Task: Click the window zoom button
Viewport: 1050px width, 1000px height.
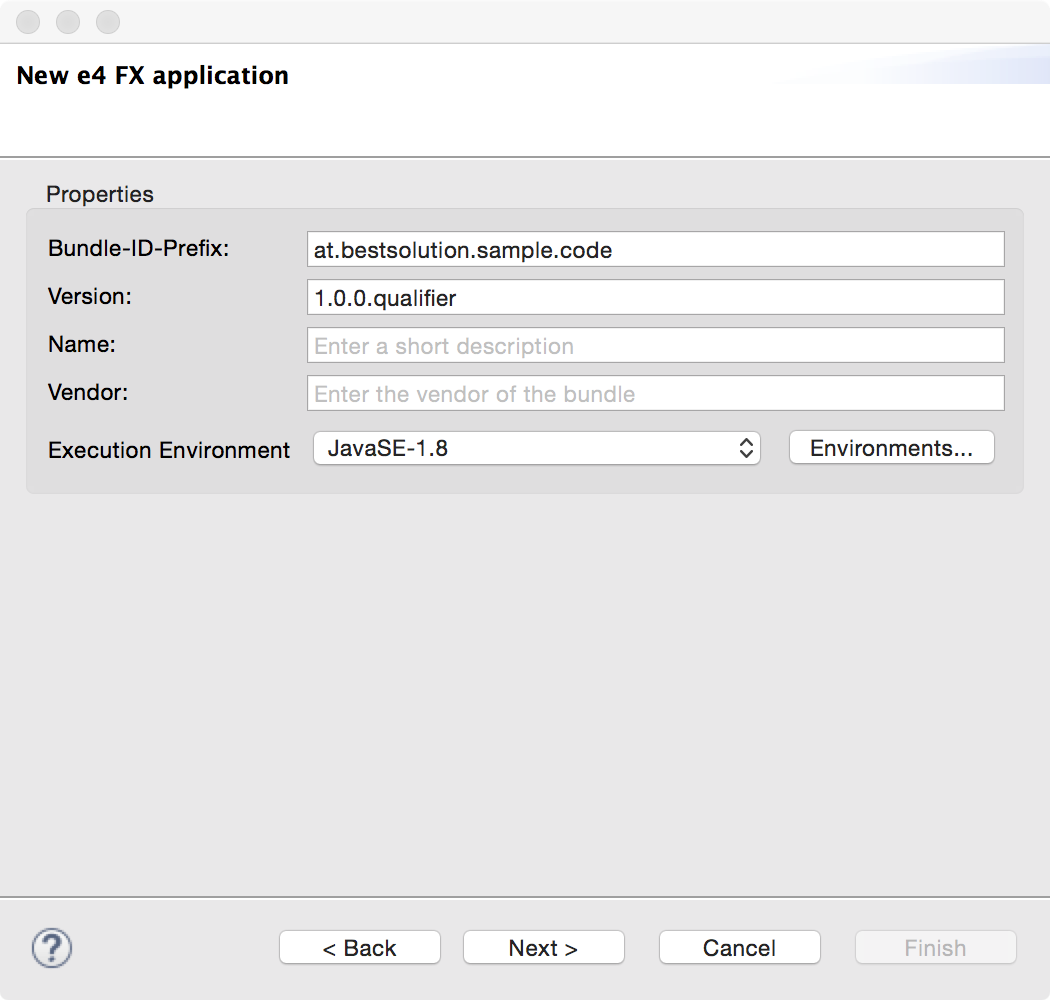Action: coord(107,21)
